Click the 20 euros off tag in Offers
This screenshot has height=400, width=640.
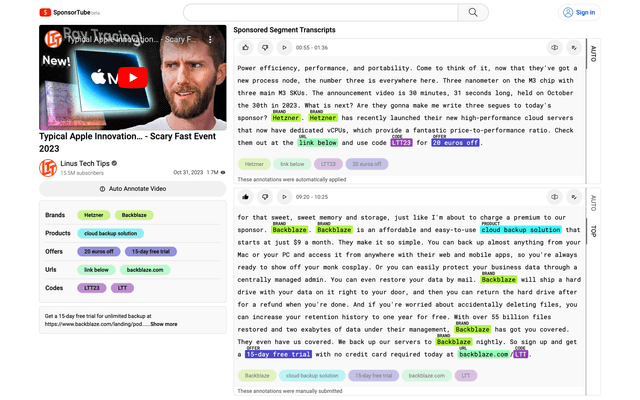click(99, 251)
